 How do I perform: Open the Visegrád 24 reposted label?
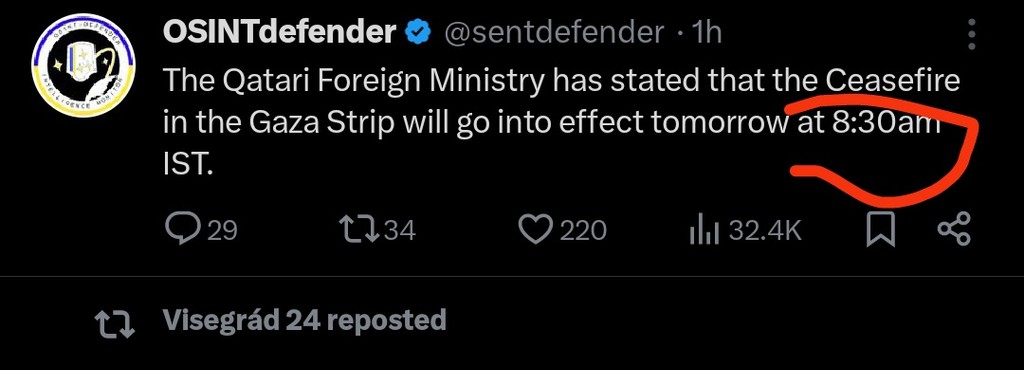304,320
